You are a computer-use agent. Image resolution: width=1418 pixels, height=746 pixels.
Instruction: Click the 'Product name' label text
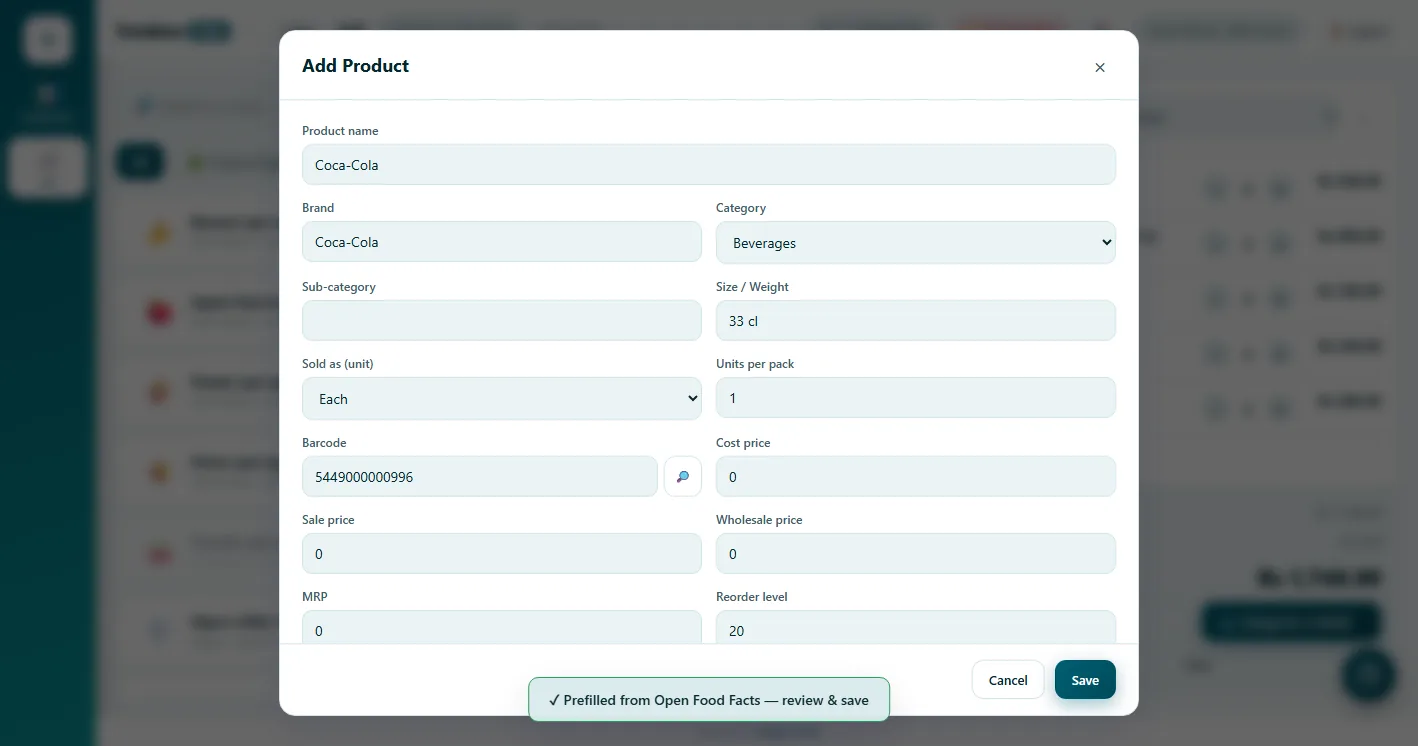click(340, 131)
